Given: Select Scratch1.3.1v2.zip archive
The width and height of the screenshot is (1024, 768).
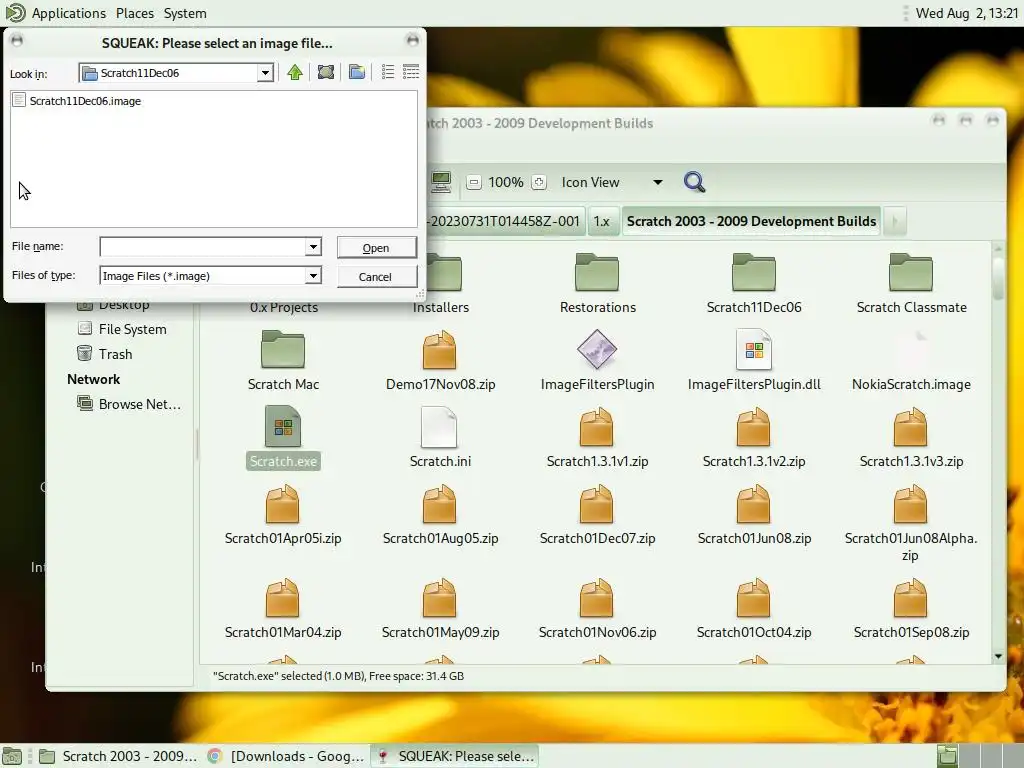Looking at the screenshot, I should tap(754, 438).
